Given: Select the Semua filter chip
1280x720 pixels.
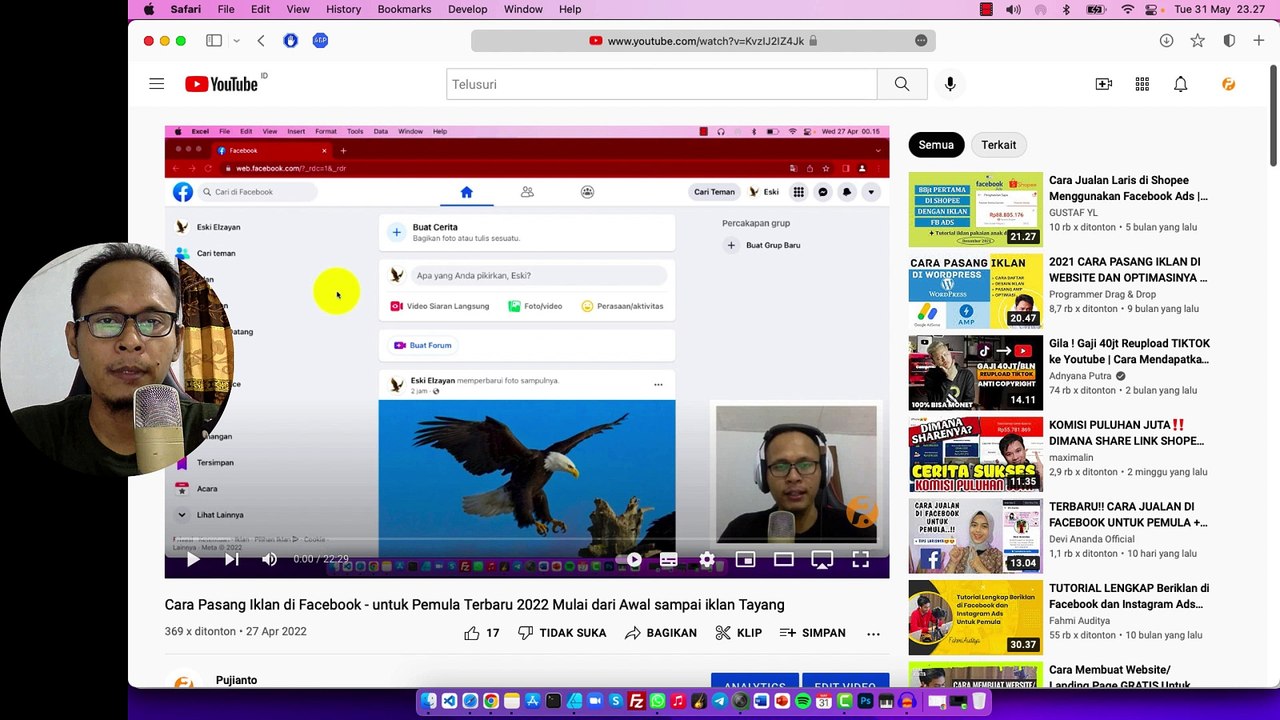Looking at the screenshot, I should [x=936, y=145].
